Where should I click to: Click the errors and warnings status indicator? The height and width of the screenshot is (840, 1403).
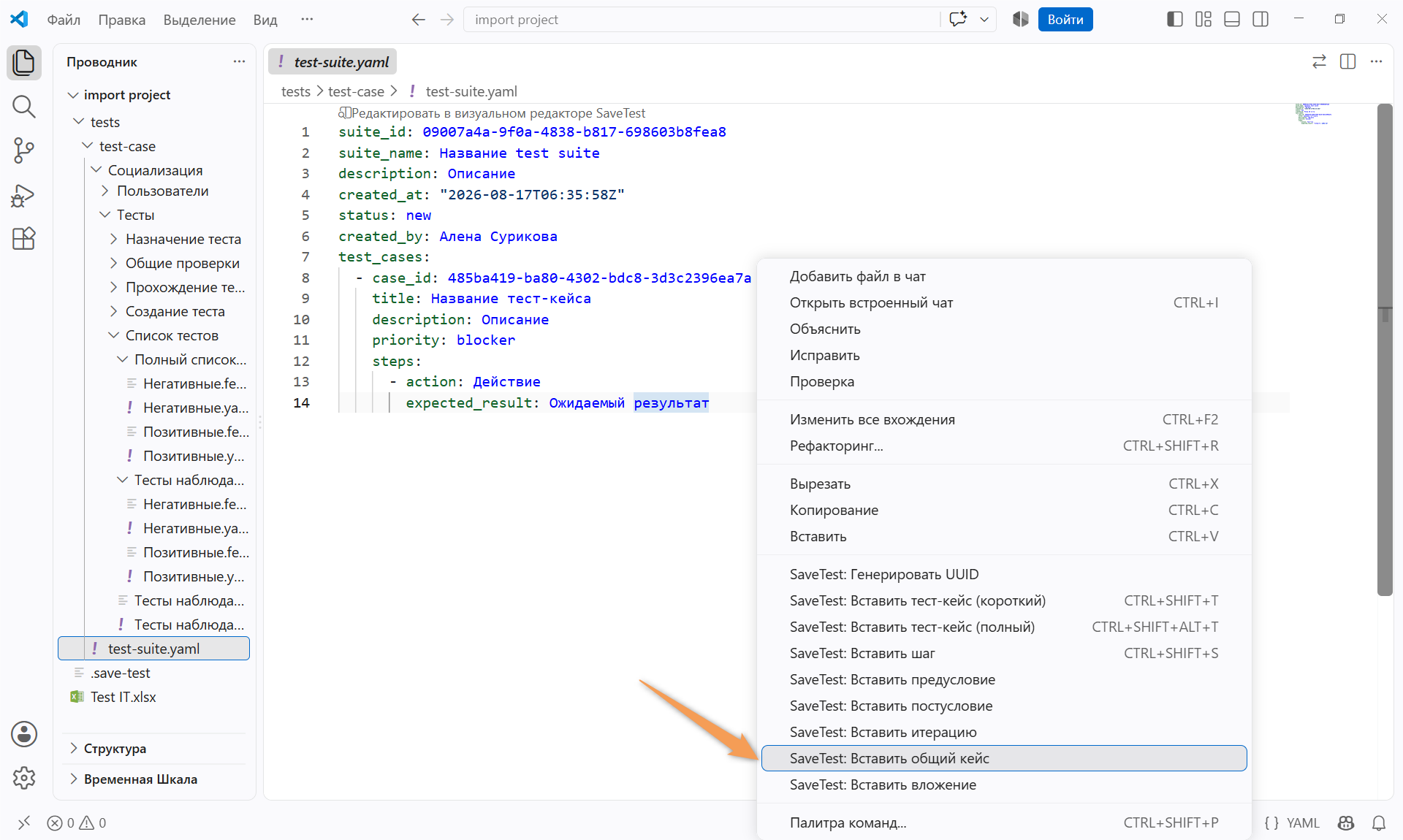[x=77, y=823]
